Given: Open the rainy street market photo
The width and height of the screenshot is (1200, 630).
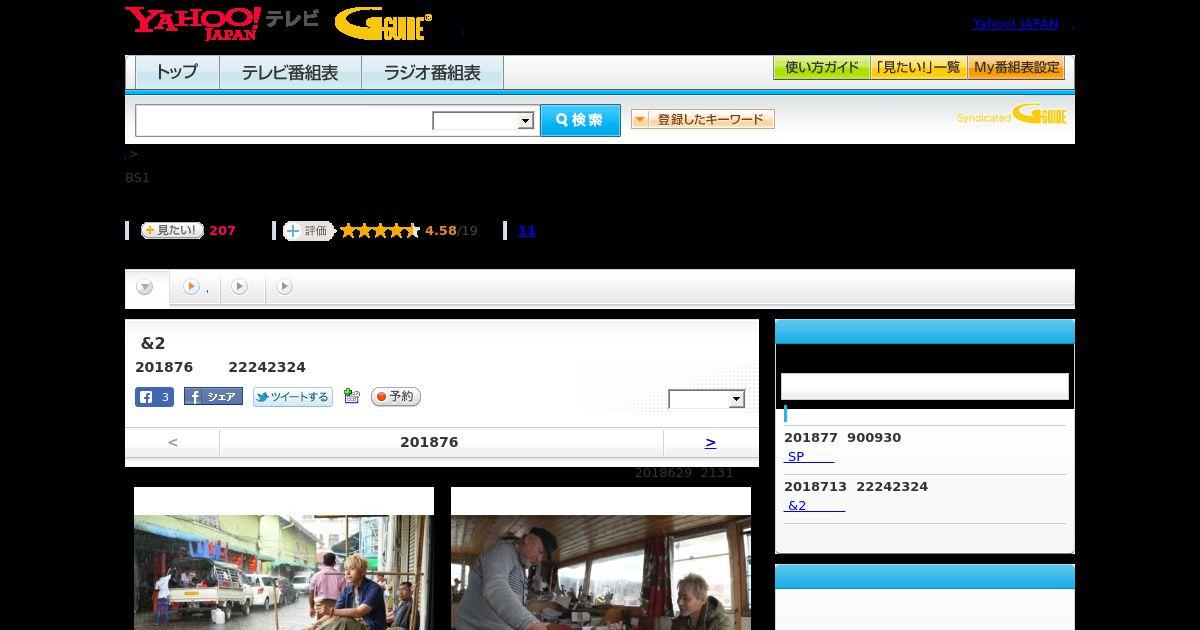Looking at the screenshot, I should (284, 572).
